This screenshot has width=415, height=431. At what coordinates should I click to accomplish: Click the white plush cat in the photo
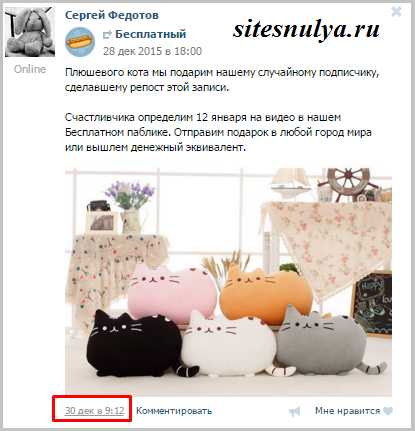[x=229, y=343]
